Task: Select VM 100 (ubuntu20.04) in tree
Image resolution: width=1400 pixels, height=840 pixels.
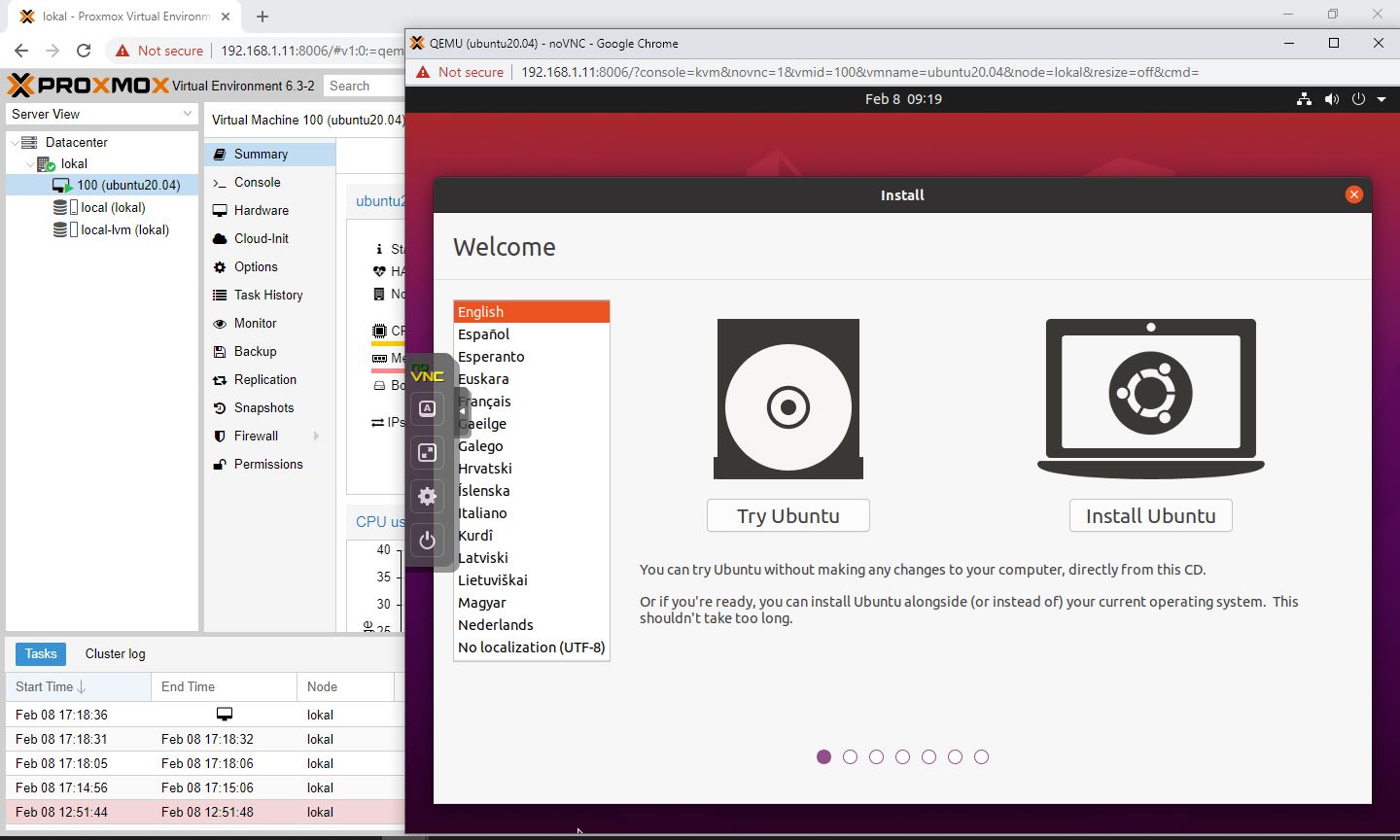Action: [102, 185]
